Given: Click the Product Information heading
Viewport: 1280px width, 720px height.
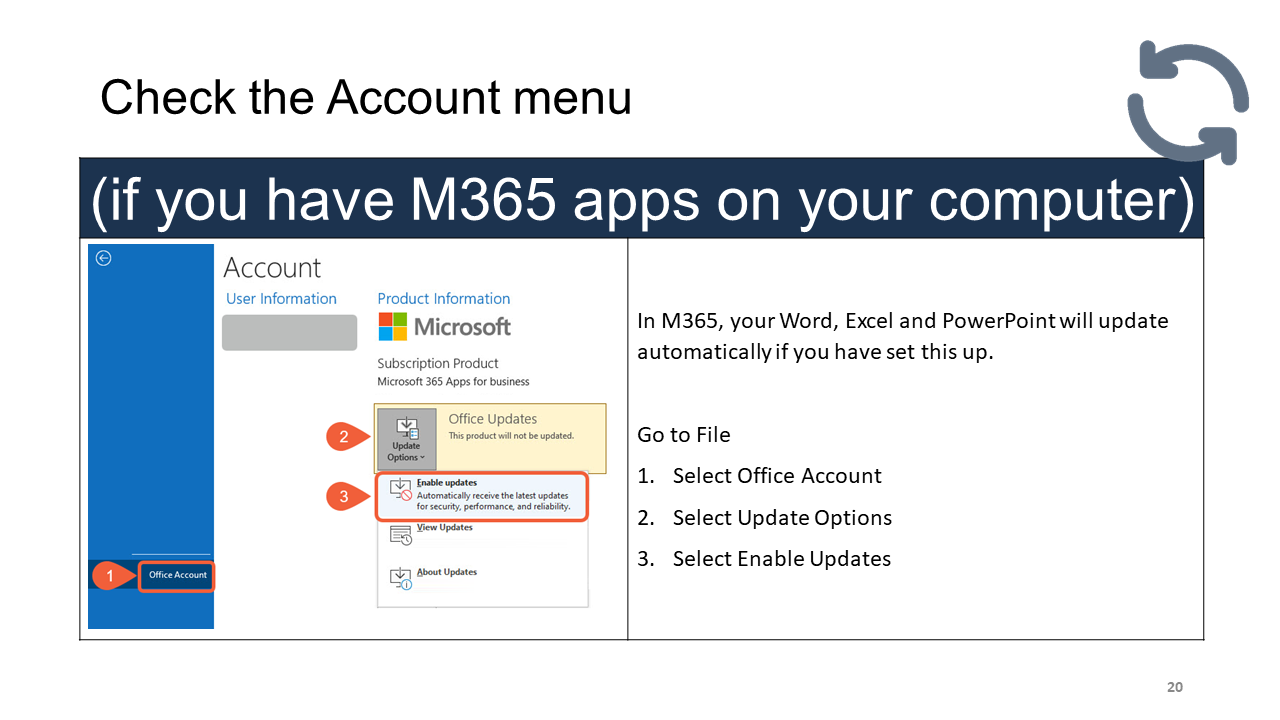Looking at the screenshot, I should click(444, 299).
